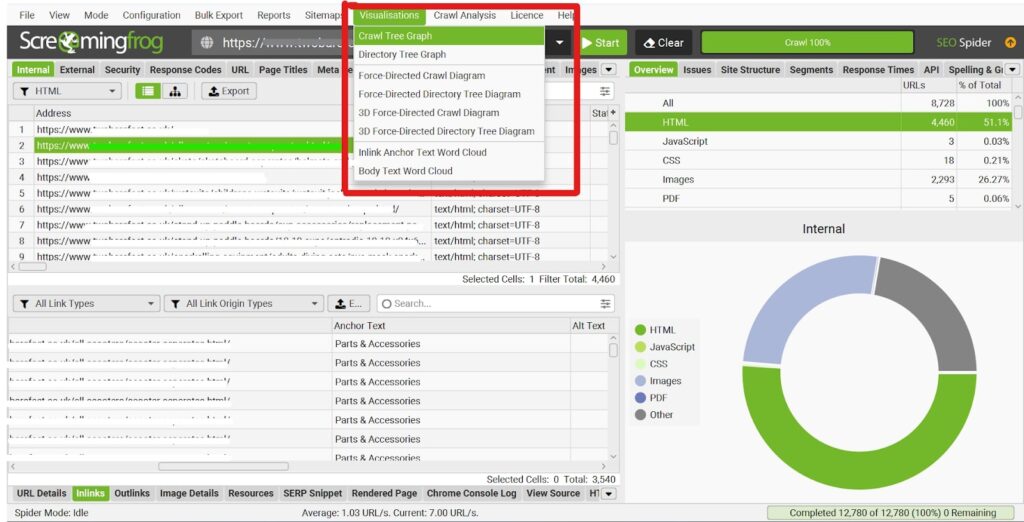Open the URL Details bottom tab
Image resolution: width=1024 pixels, height=522 pixels.
(x=41, y=494)
